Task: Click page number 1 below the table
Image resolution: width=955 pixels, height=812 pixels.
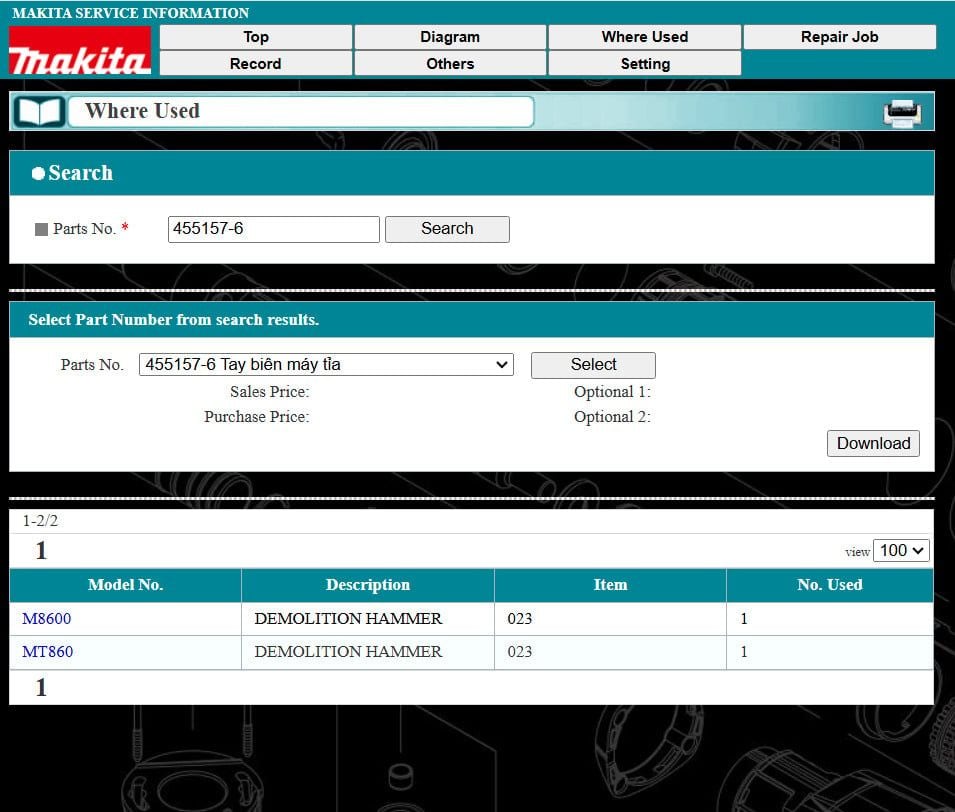Action: [41, 688]
